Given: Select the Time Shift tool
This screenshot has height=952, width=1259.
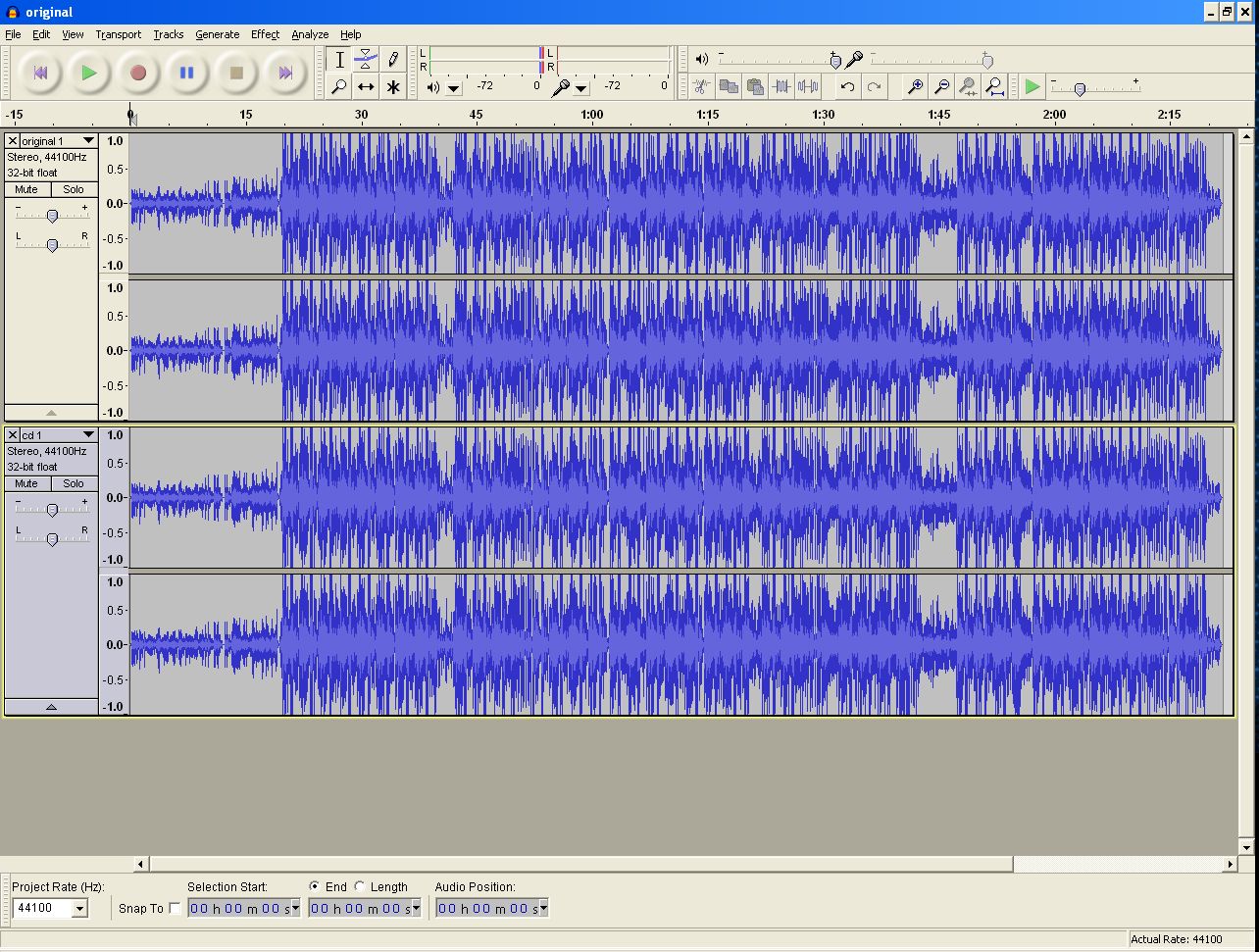Looking at the screenshot, I should click(x=366, y=86).
